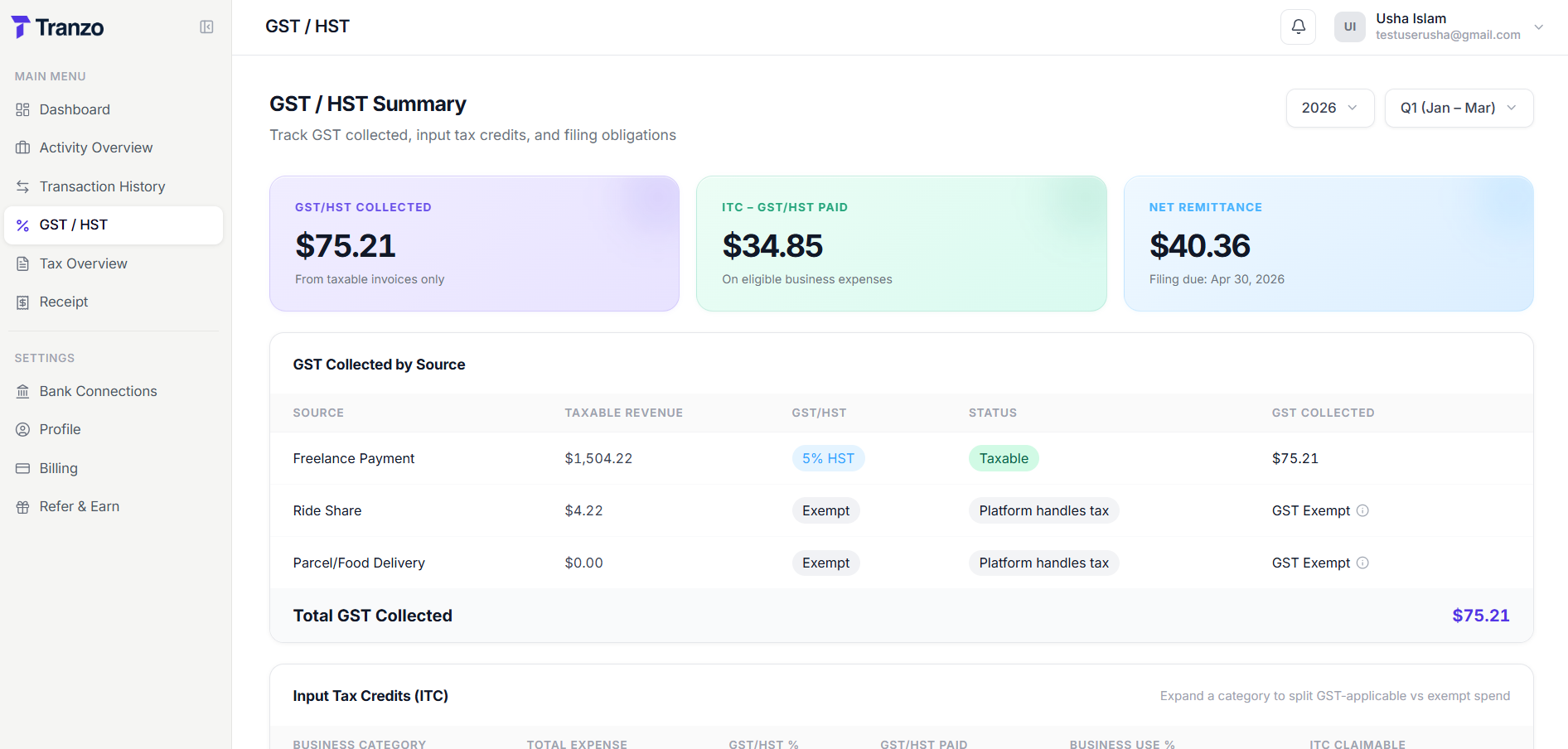The width and height of the screenshot is (1568, 749).
Task: Click GST Exempt text in Ride Share row
Action: click(x=1311, y=510)
